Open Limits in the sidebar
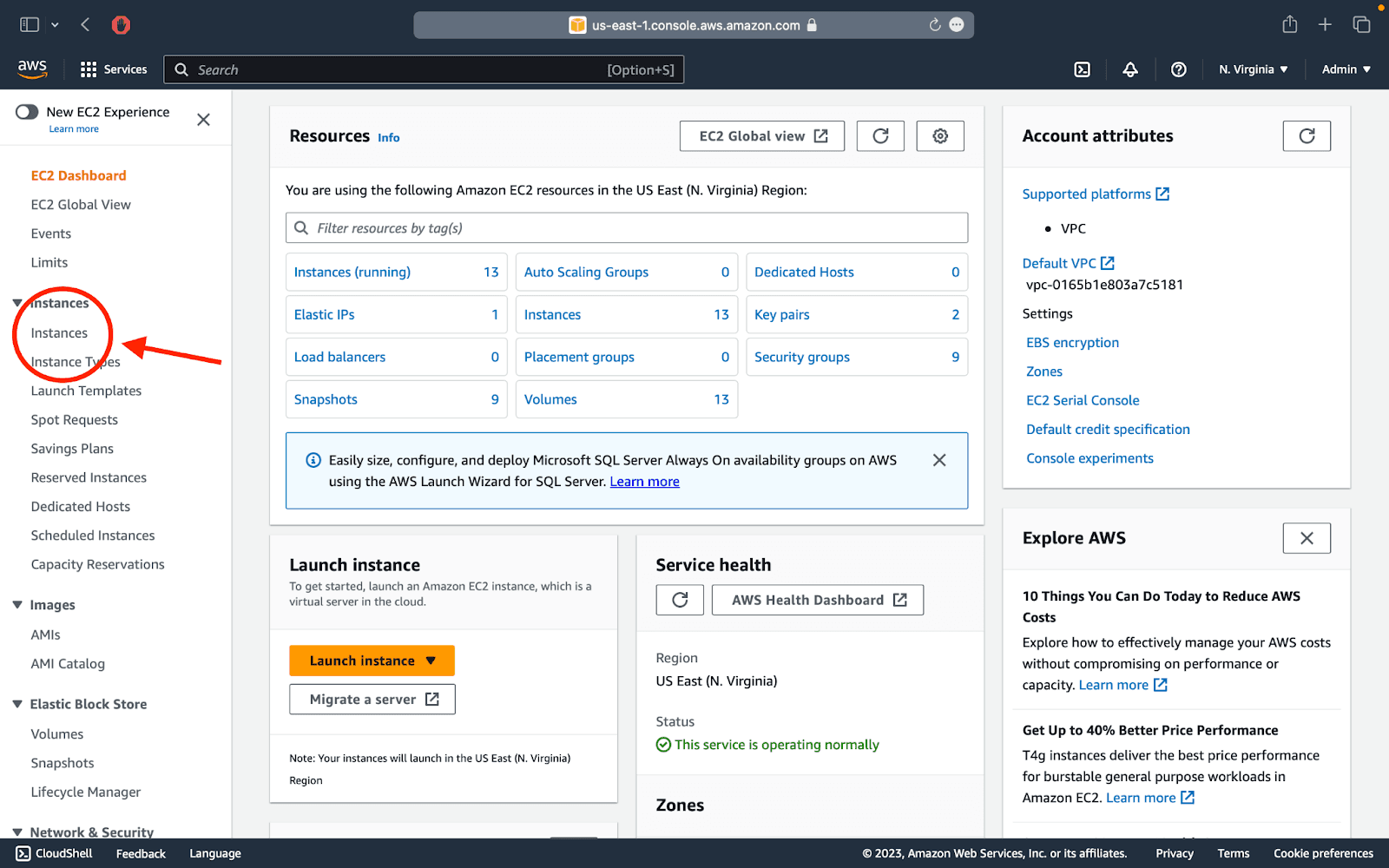 coord(49,262)
